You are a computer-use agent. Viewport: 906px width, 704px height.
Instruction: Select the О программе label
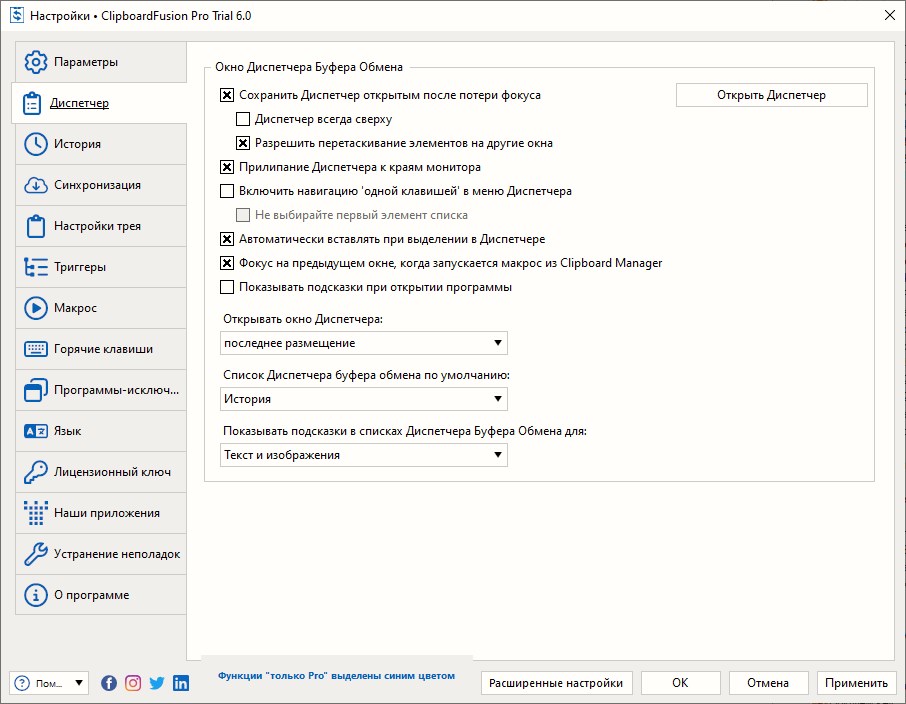pos(91,595)
